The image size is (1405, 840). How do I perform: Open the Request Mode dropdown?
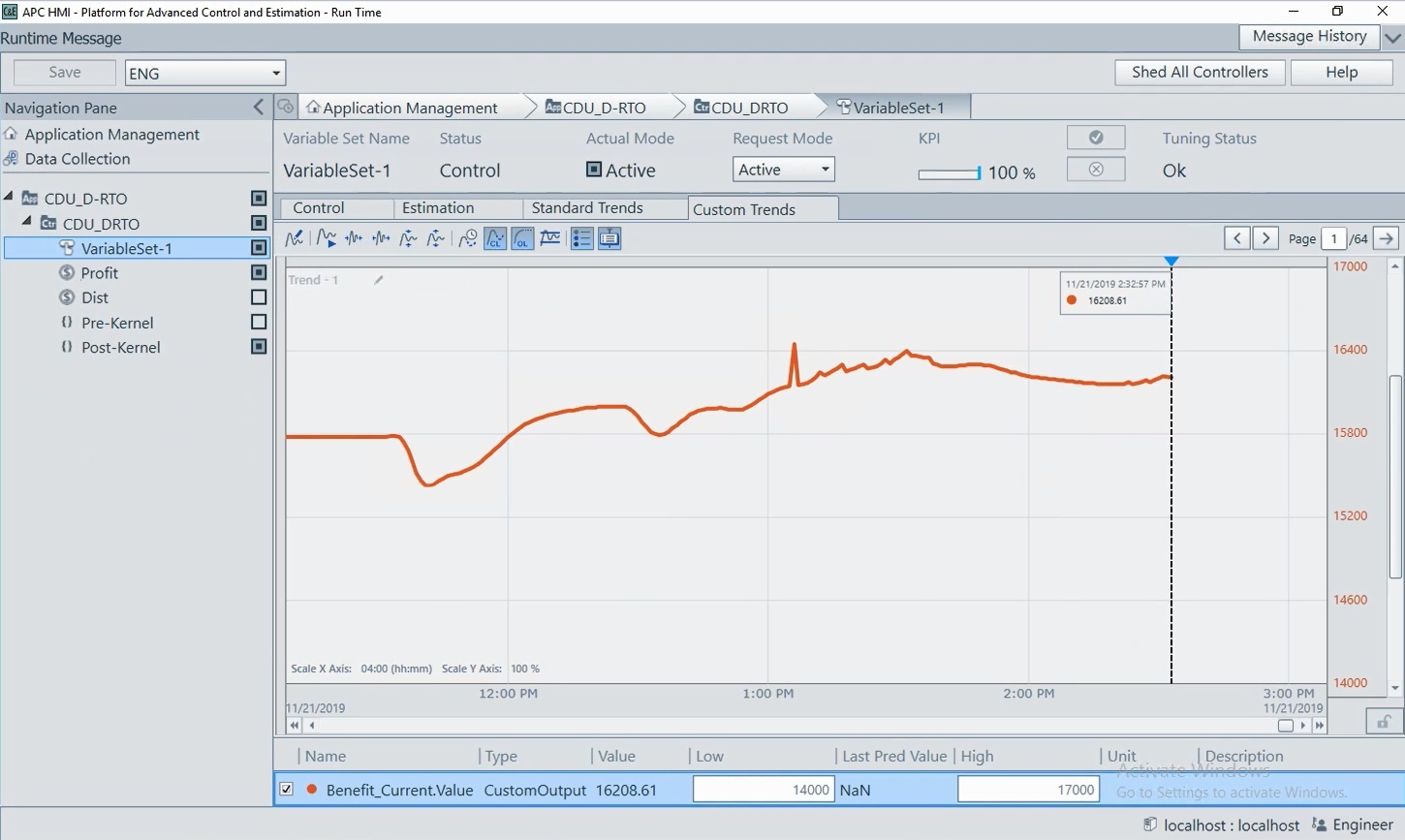[x=783, y=170]
